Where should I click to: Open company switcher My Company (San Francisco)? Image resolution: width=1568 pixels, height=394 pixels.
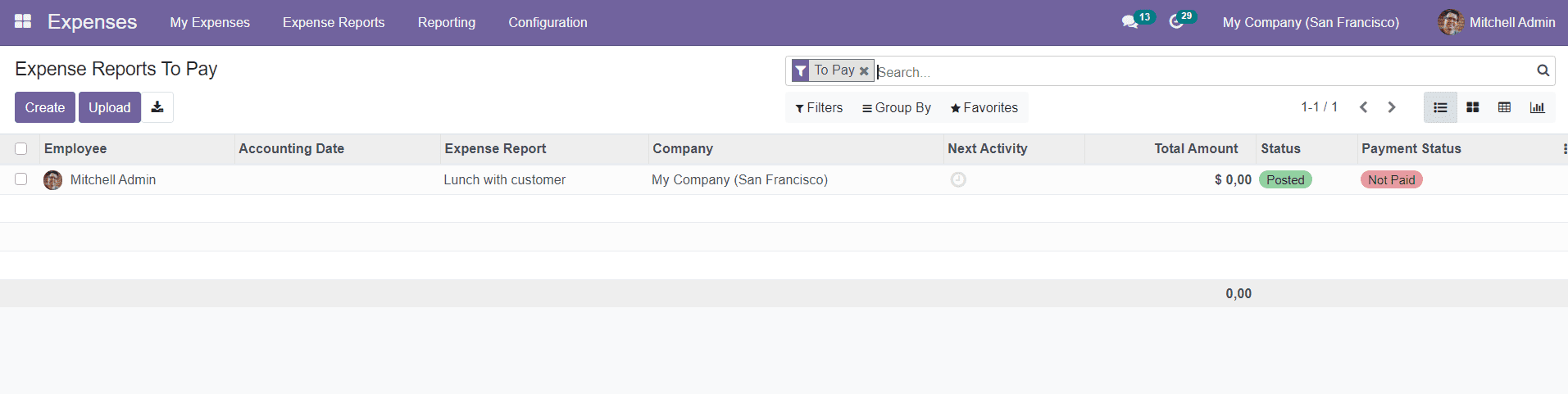pos(1311,22)
